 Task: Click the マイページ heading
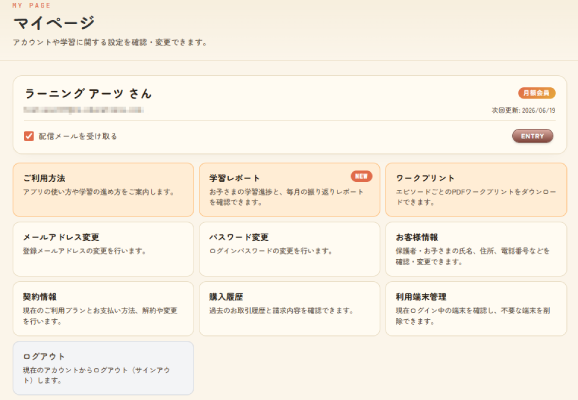pyautogui.click(x=54, y=23)
